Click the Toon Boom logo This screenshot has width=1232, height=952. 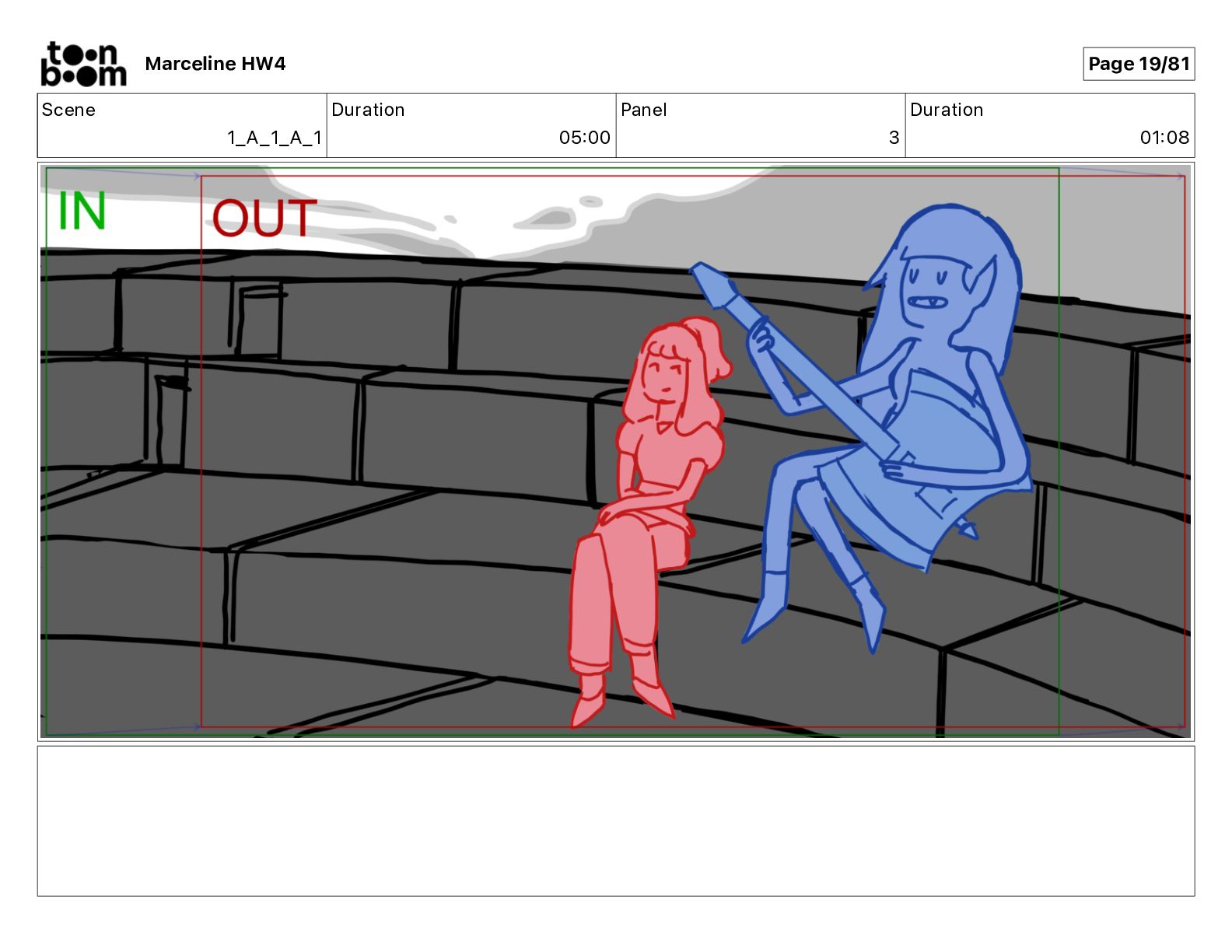83,64
